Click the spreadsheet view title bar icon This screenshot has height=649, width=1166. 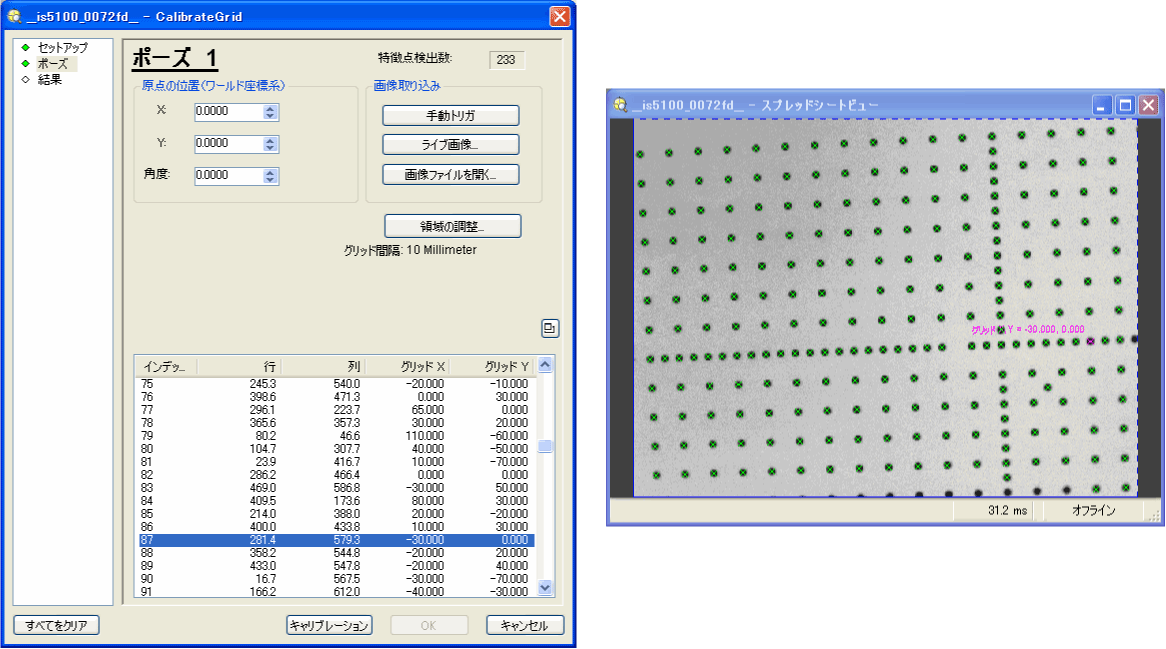point(621,104)
